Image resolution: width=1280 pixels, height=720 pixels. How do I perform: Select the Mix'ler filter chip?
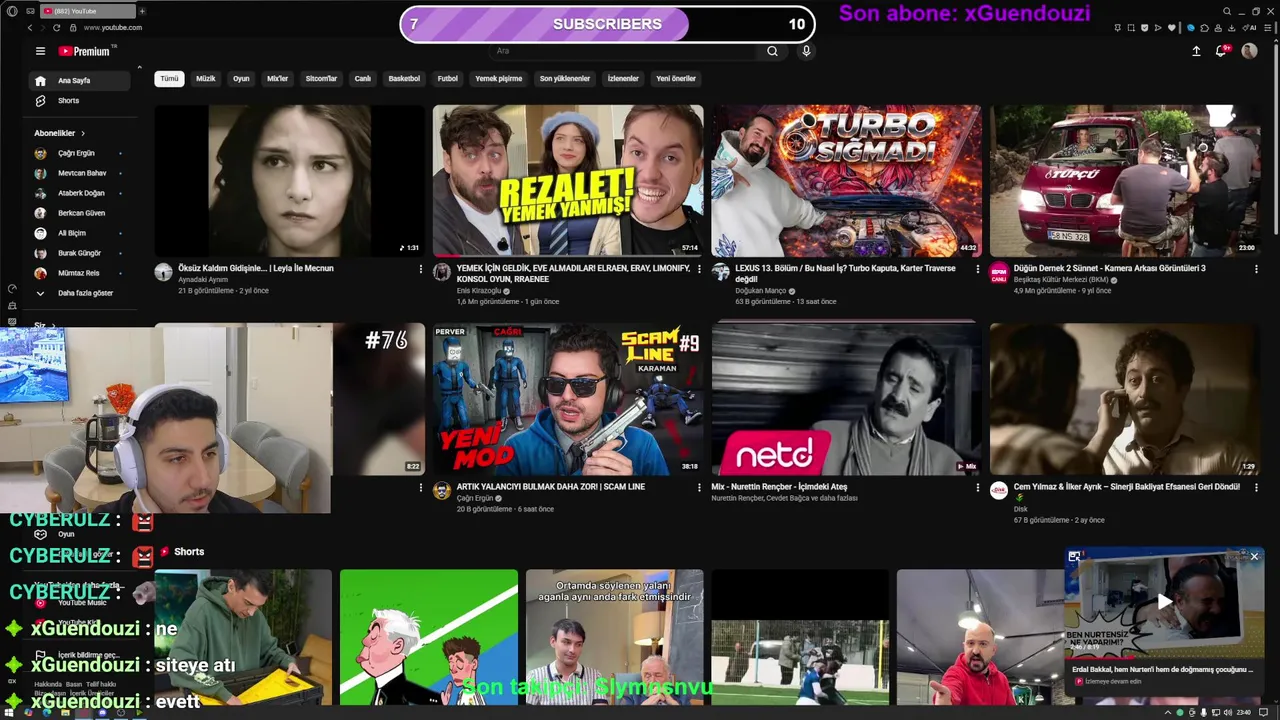click(277, 78)
